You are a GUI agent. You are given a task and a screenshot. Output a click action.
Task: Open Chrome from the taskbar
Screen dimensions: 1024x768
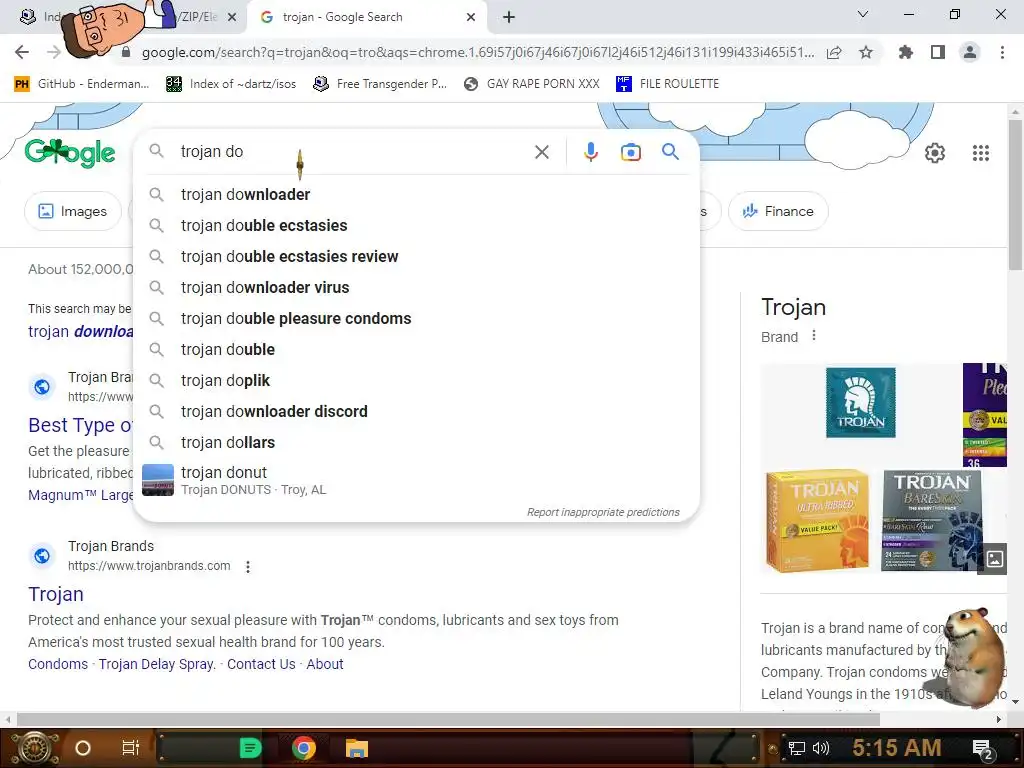[x=304, y=748]
